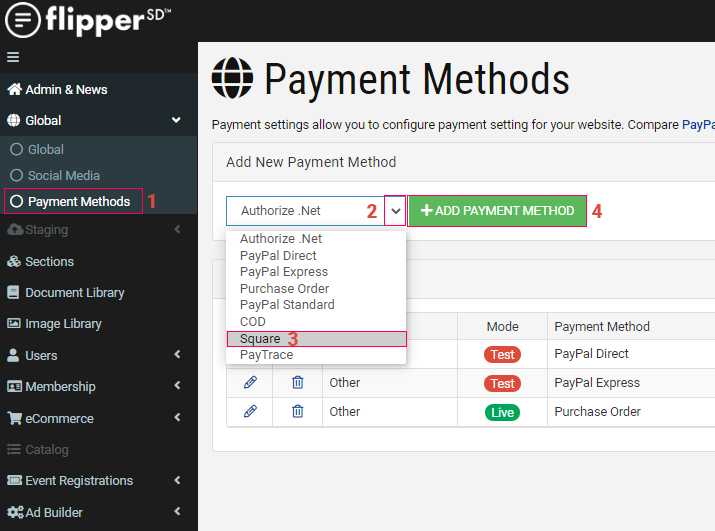This screenshot has width=715, height=531.
Task: Click the Add New Payment Method heading
Action: click(311, 162)
